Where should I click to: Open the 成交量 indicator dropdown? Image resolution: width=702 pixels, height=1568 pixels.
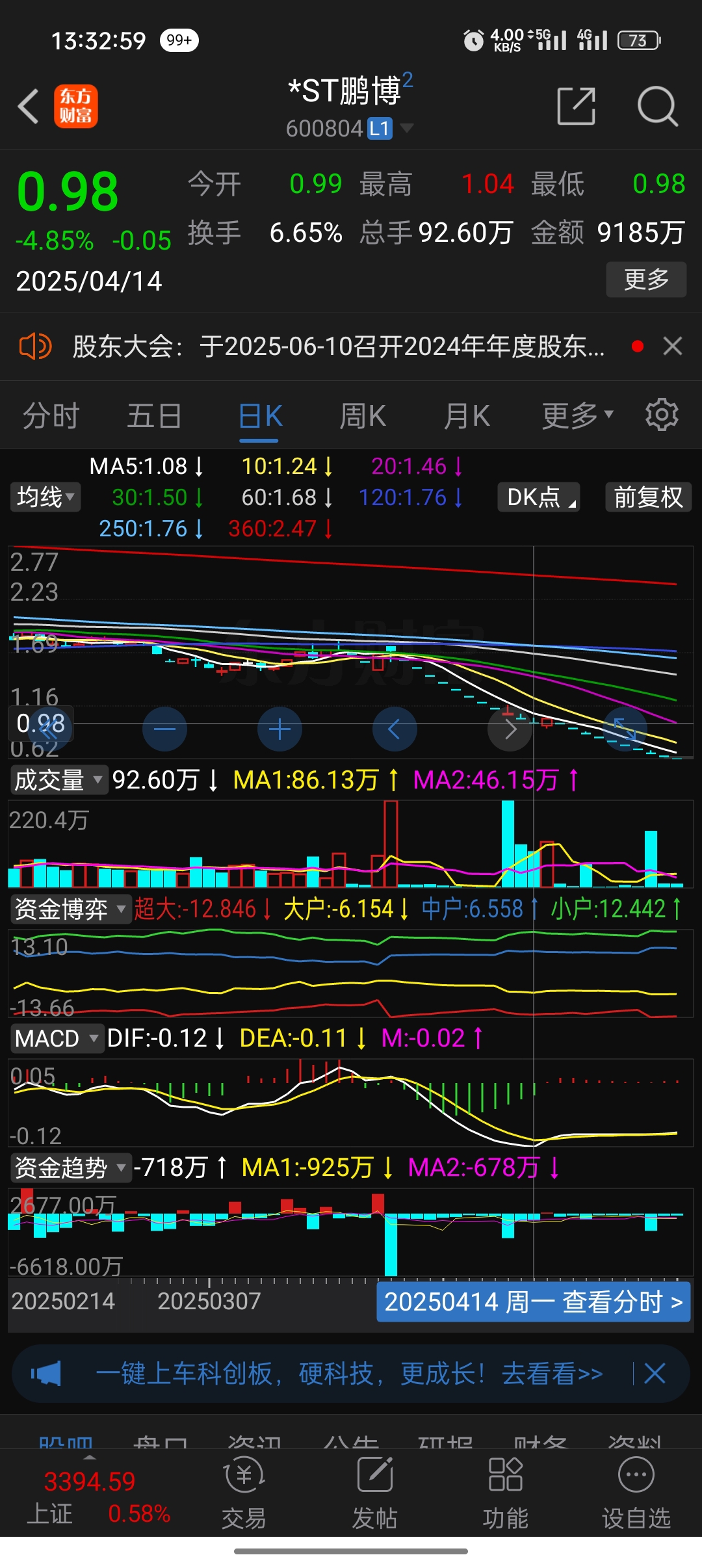coord(58,779)
